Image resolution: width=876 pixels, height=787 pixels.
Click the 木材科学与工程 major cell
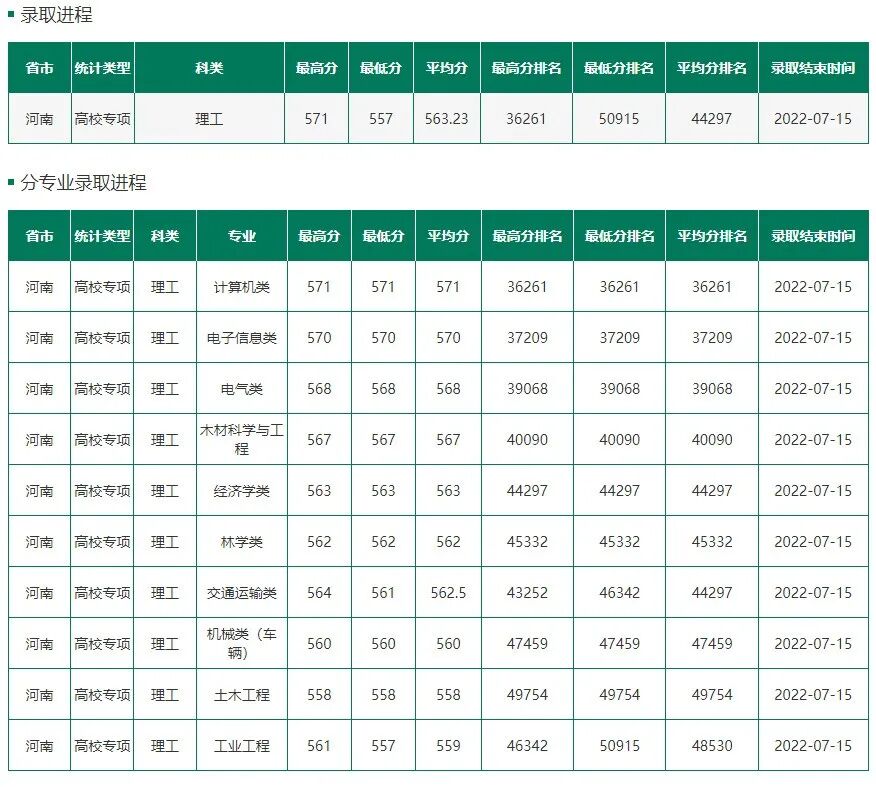tap(241, 439)
